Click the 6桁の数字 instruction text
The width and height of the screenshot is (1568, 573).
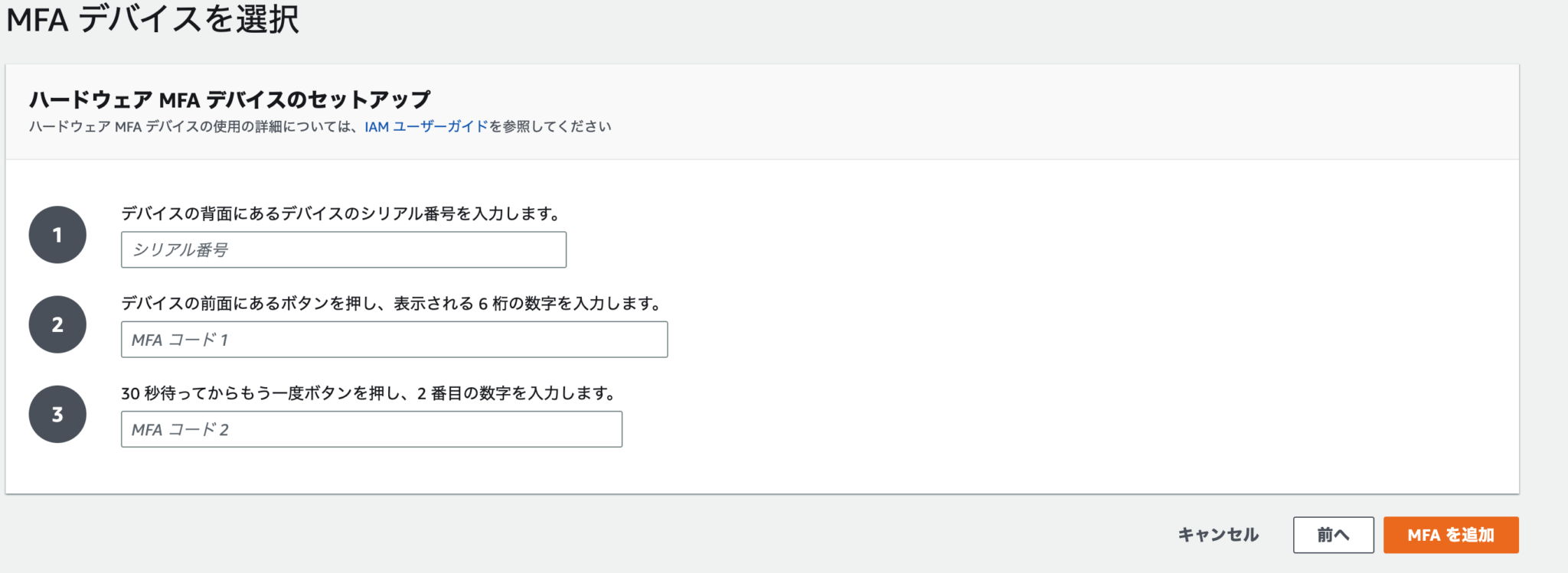393,303
